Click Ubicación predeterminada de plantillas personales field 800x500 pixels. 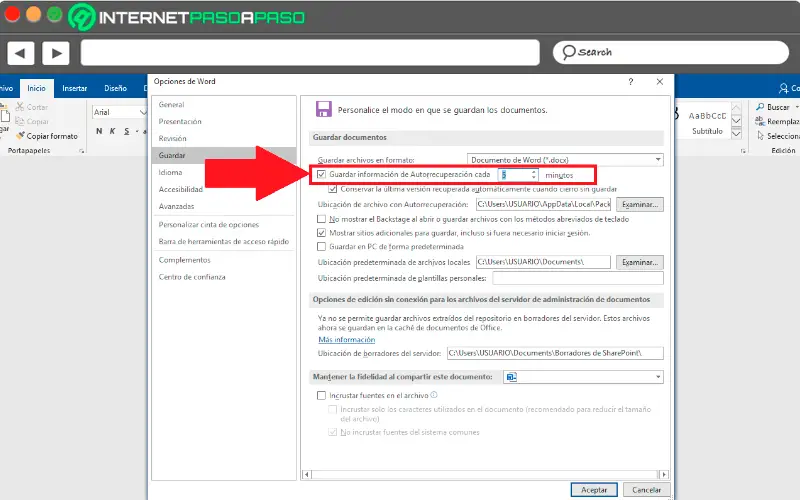[578, 278]
